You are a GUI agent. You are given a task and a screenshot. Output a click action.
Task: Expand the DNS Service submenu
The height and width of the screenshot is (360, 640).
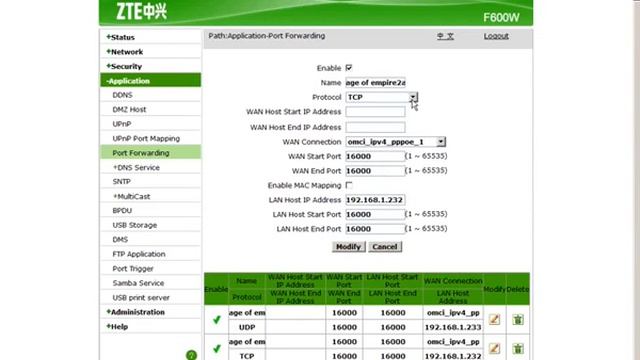tap(136, 167)
